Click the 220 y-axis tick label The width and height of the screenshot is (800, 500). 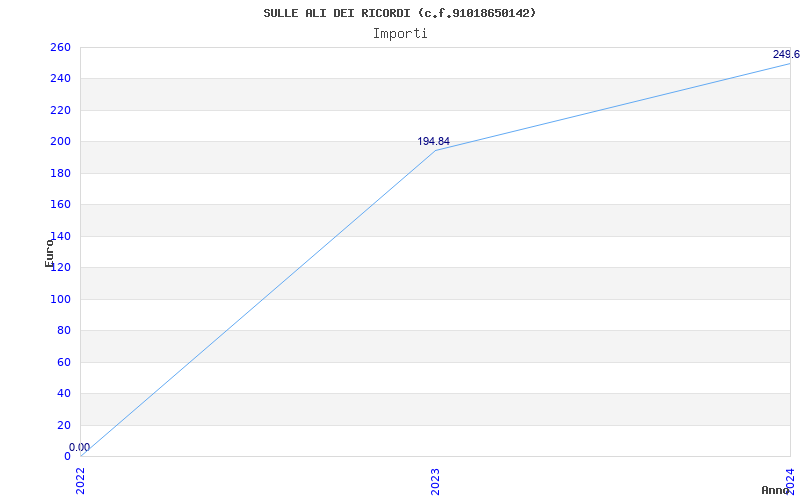coord(60,110)
